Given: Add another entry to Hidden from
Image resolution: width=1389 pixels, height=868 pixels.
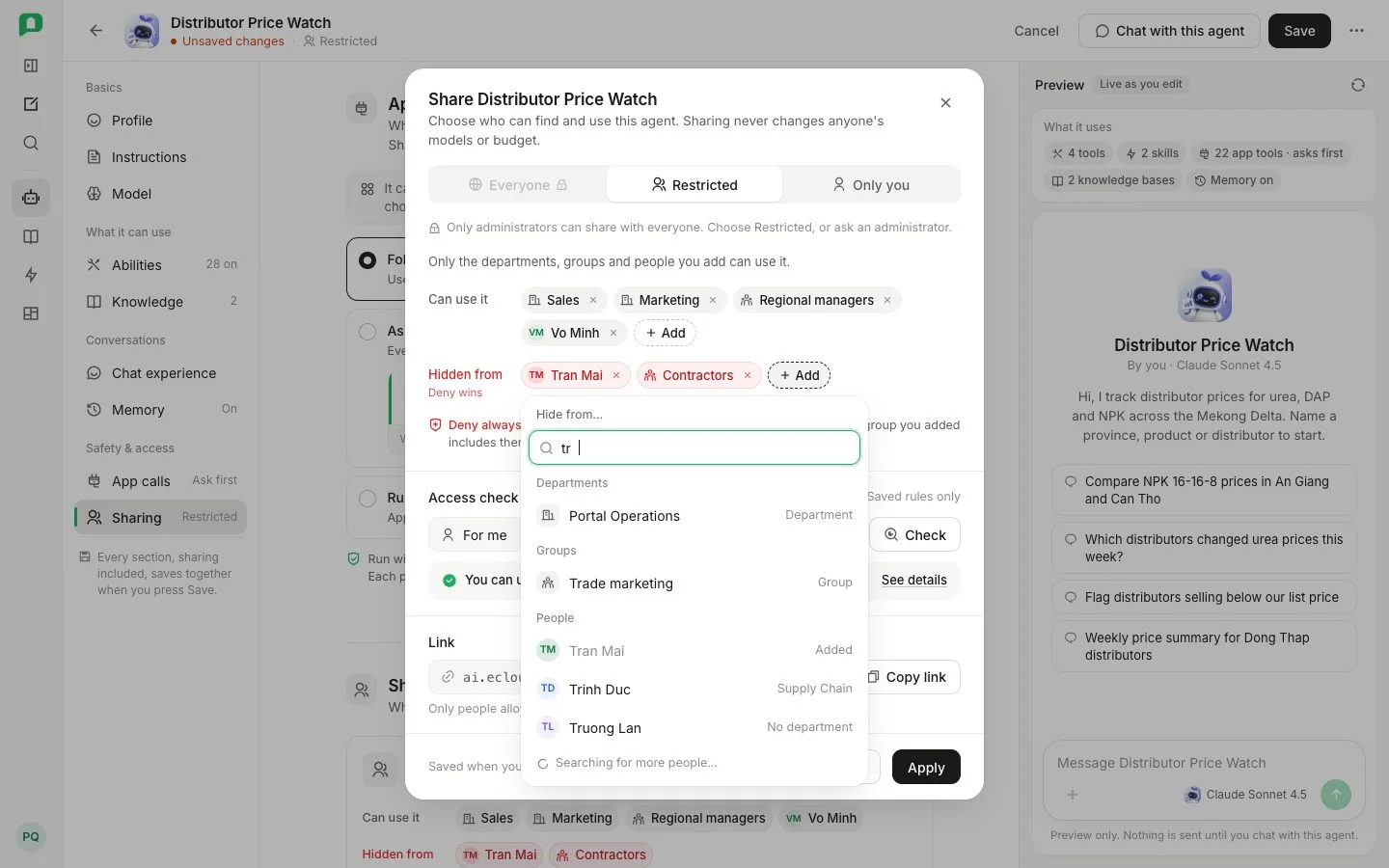Looking at the screenshot, I should click(799, 375).
